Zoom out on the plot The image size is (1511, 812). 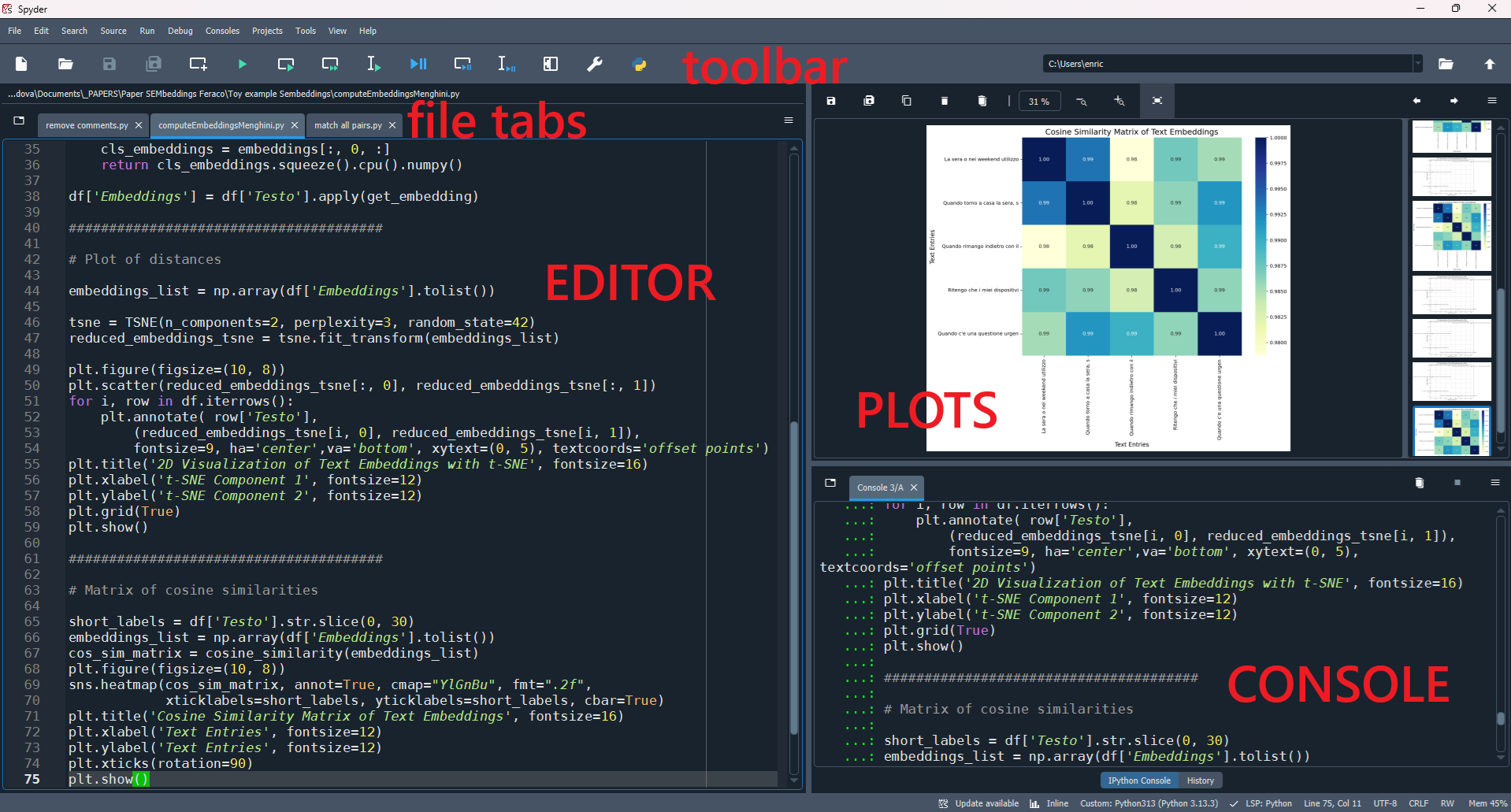(x=1082, y=101)
